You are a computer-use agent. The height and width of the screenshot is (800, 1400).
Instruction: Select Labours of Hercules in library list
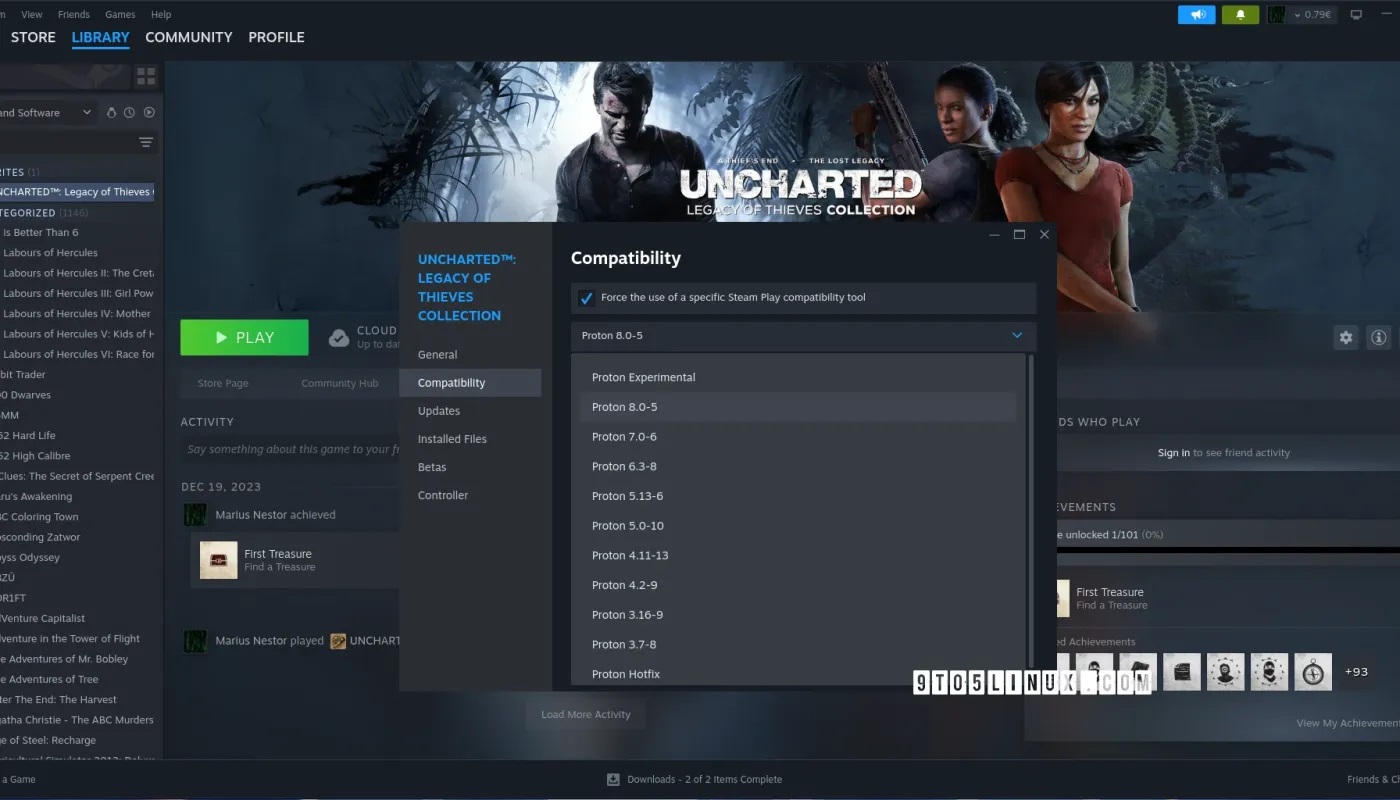pos(50,253)
